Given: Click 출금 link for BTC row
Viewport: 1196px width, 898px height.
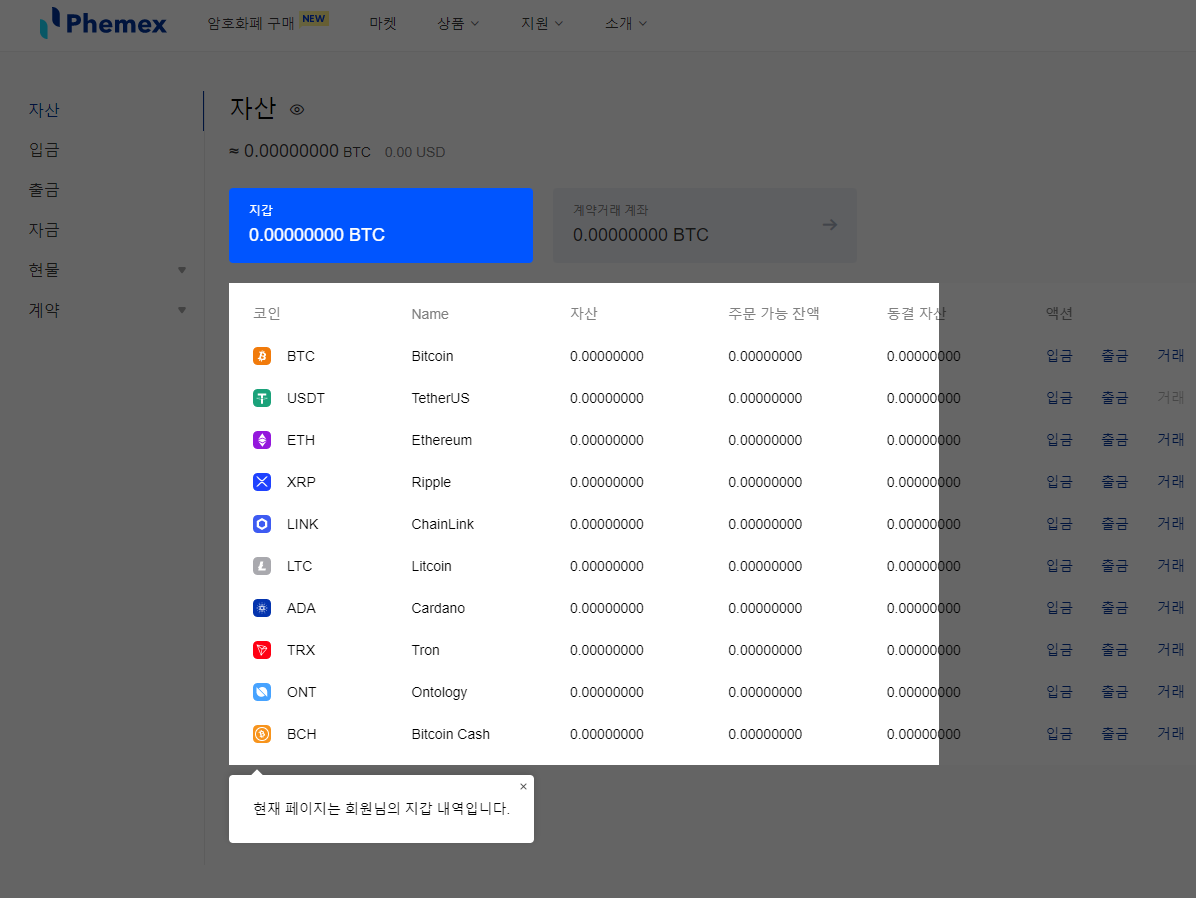Looking at the screenshot, I should pos(1114,356).
